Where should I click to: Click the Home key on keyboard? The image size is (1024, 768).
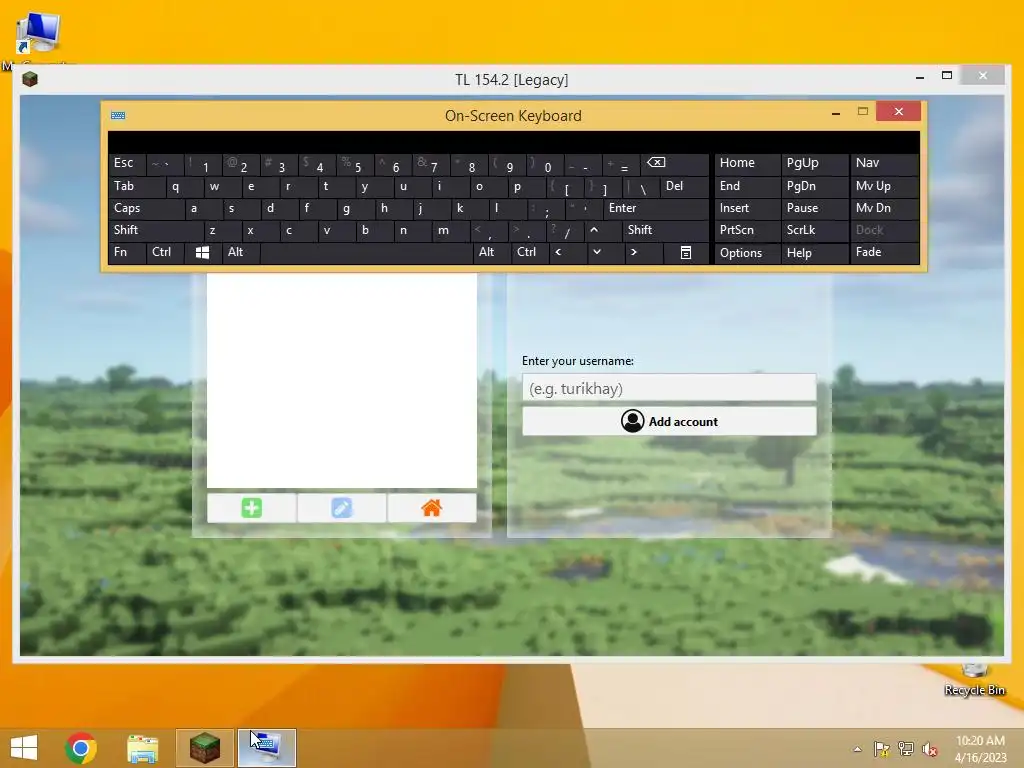pos(747,164)
